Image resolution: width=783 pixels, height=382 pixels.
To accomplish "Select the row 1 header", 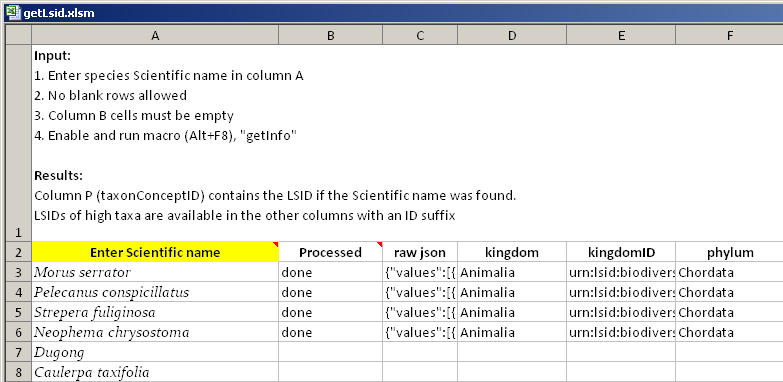I will (18, 143).
